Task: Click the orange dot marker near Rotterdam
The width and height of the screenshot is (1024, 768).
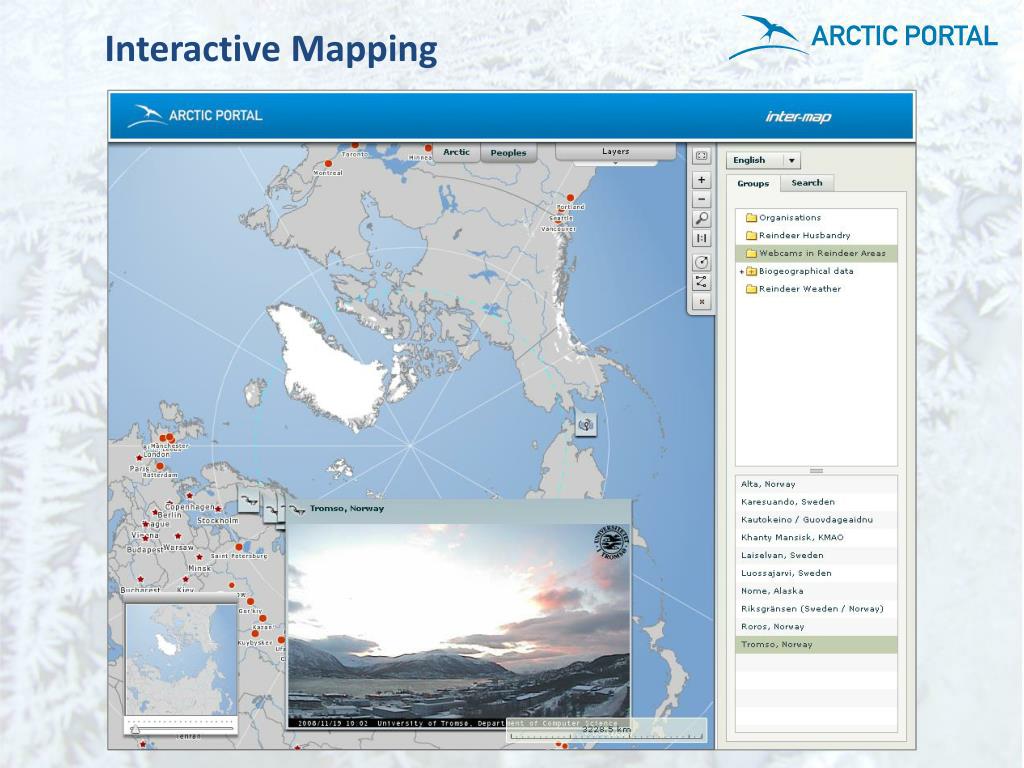Action: (159, 466)
